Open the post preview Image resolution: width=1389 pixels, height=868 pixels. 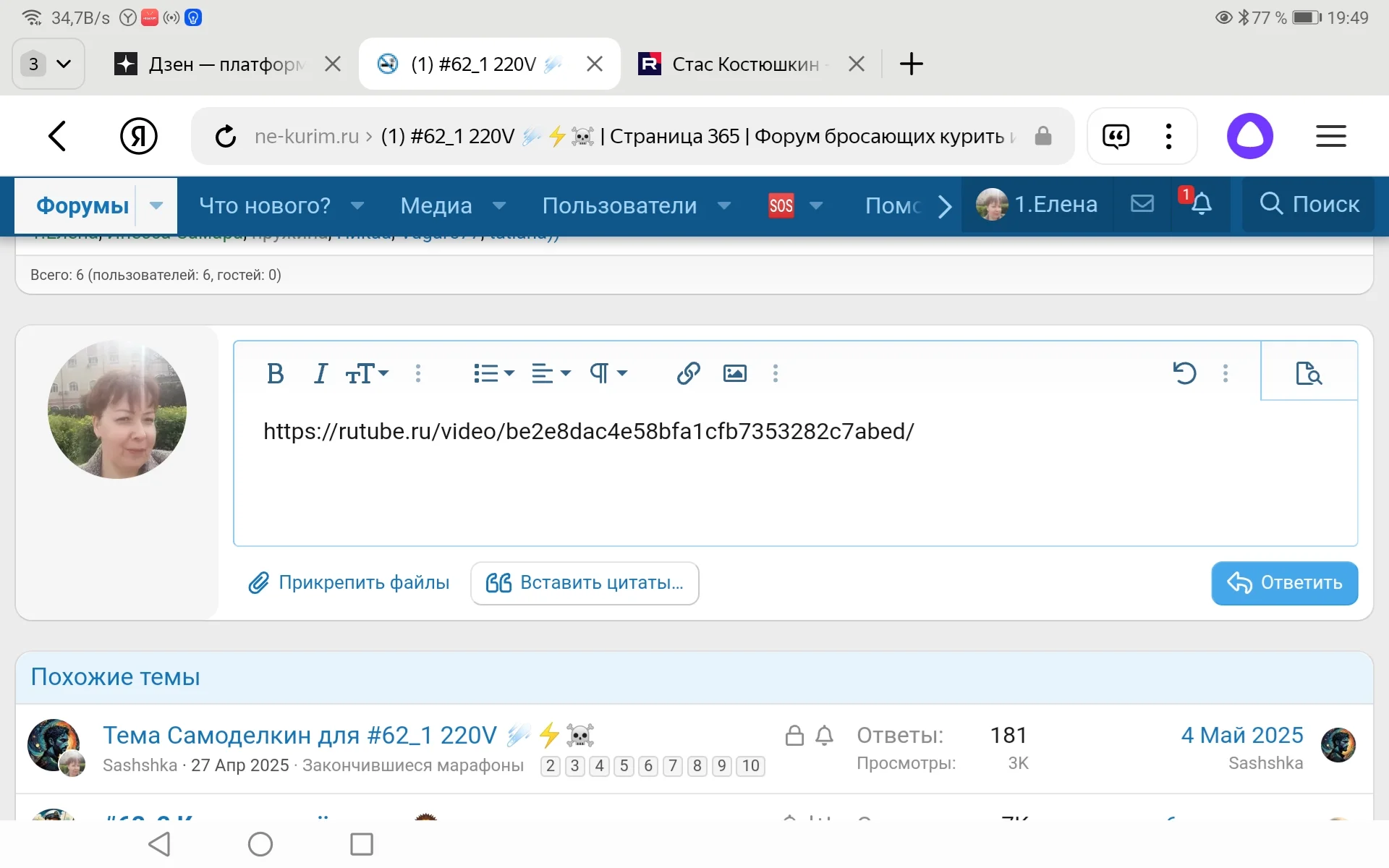(1309, 373)
